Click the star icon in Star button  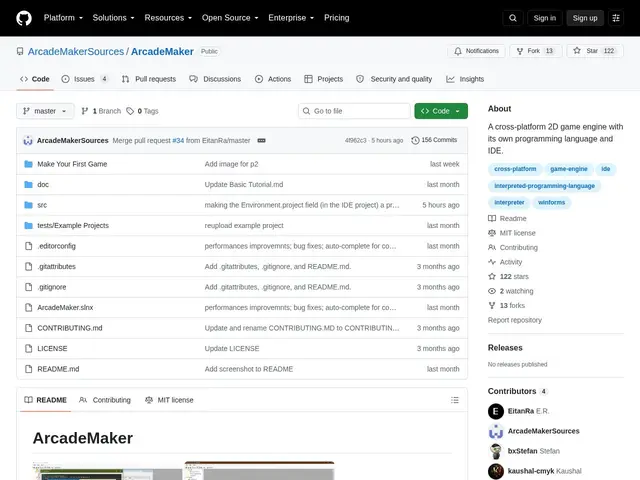coord(577,51)
